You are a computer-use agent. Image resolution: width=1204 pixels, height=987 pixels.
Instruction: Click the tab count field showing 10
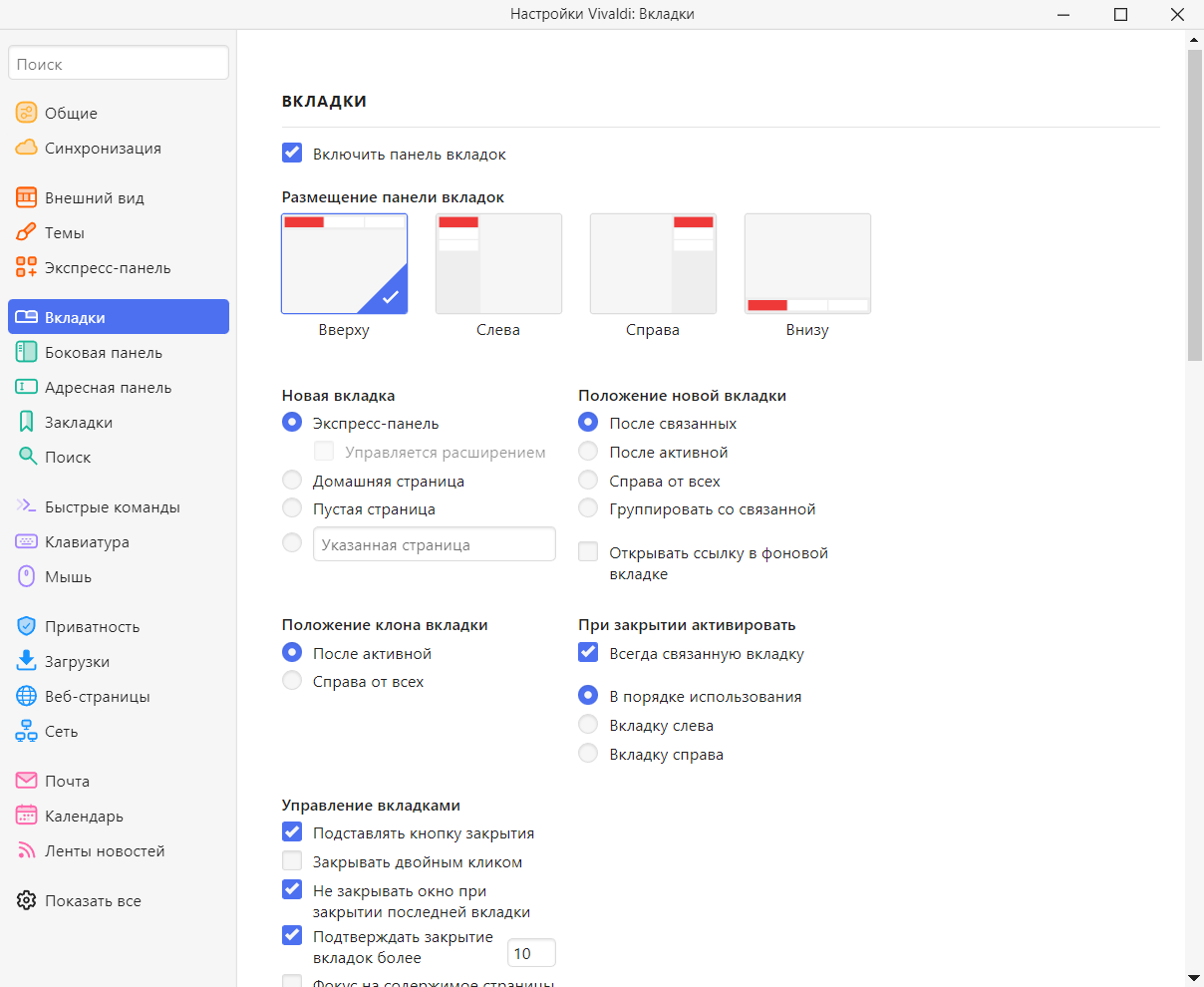532,953
